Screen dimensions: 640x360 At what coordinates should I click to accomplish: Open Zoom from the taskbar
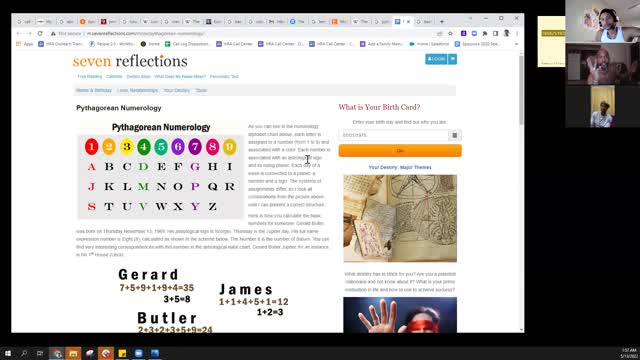pos(138,353)
